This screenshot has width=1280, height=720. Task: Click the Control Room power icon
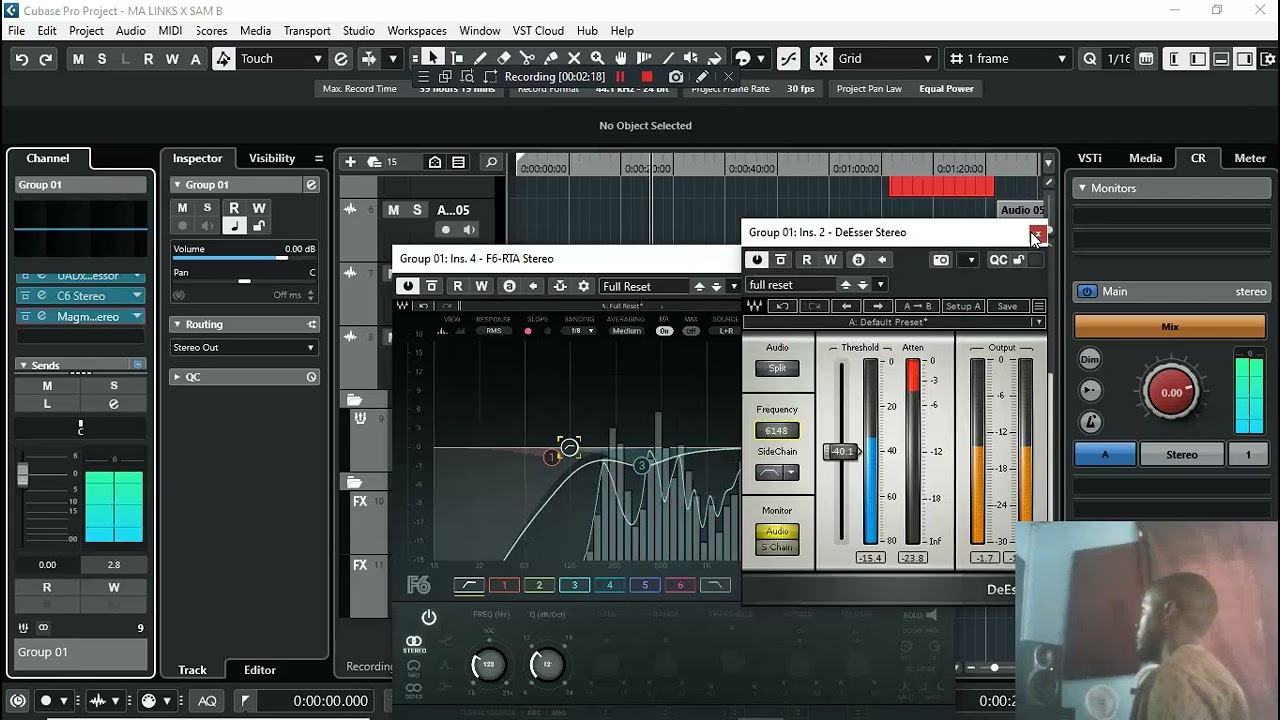point(1087,292)
